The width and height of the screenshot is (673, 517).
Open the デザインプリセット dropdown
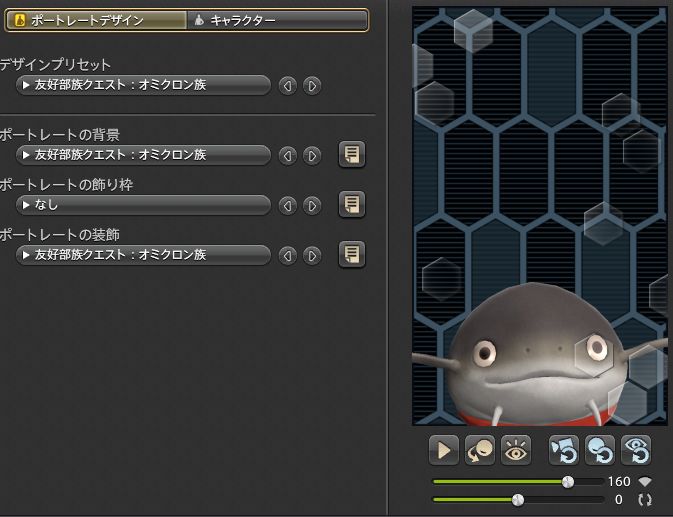pos(143,85)
